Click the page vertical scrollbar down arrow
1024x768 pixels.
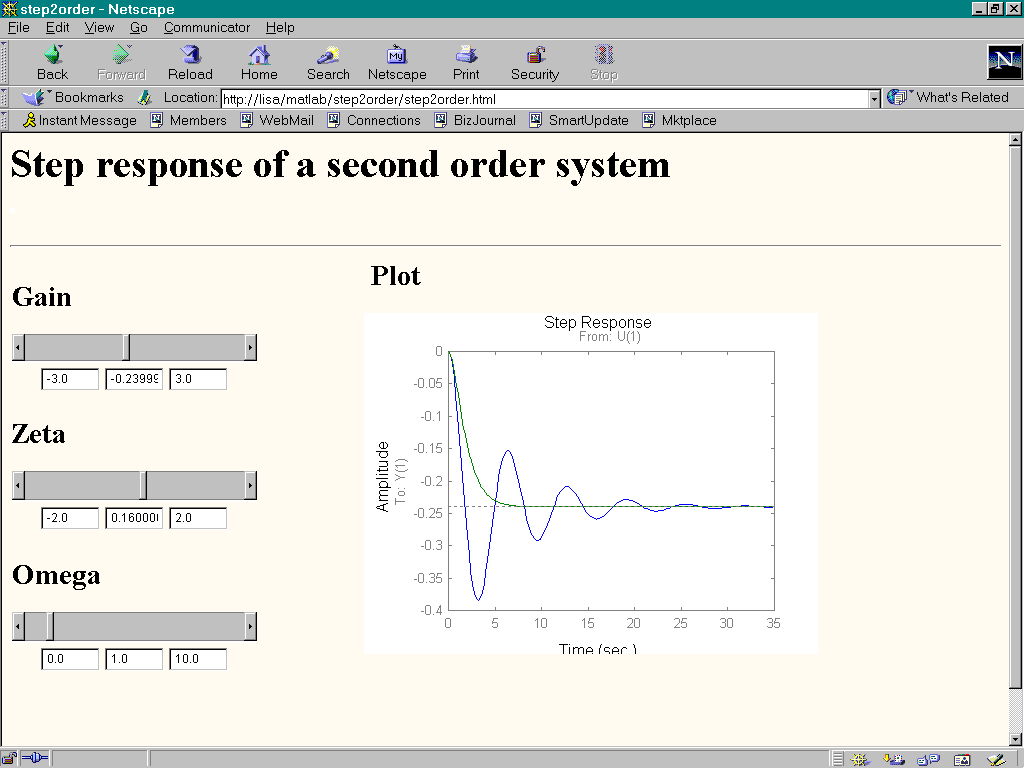tap(1015, 739)
